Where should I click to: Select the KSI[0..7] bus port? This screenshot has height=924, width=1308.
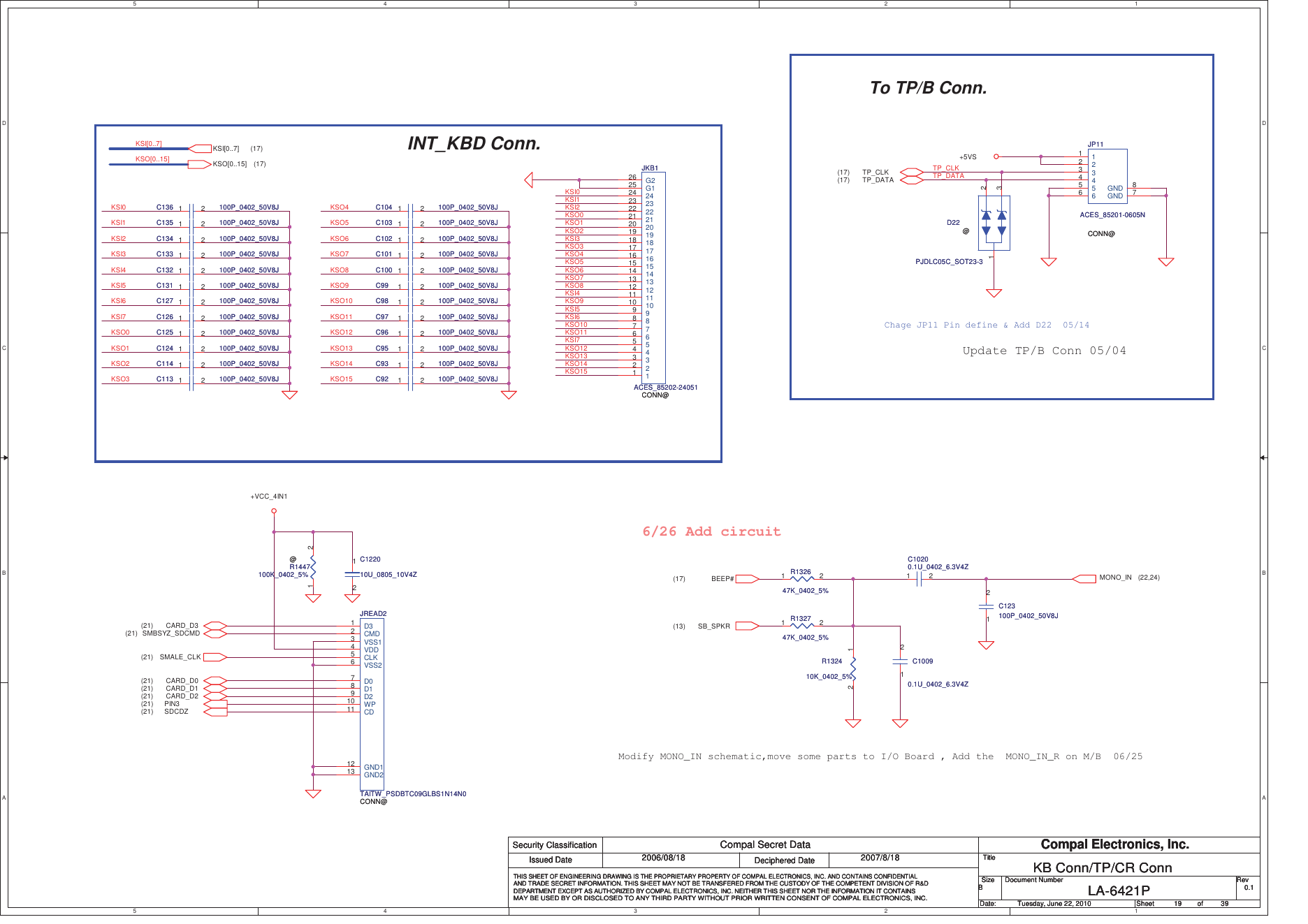coord(201,149)
